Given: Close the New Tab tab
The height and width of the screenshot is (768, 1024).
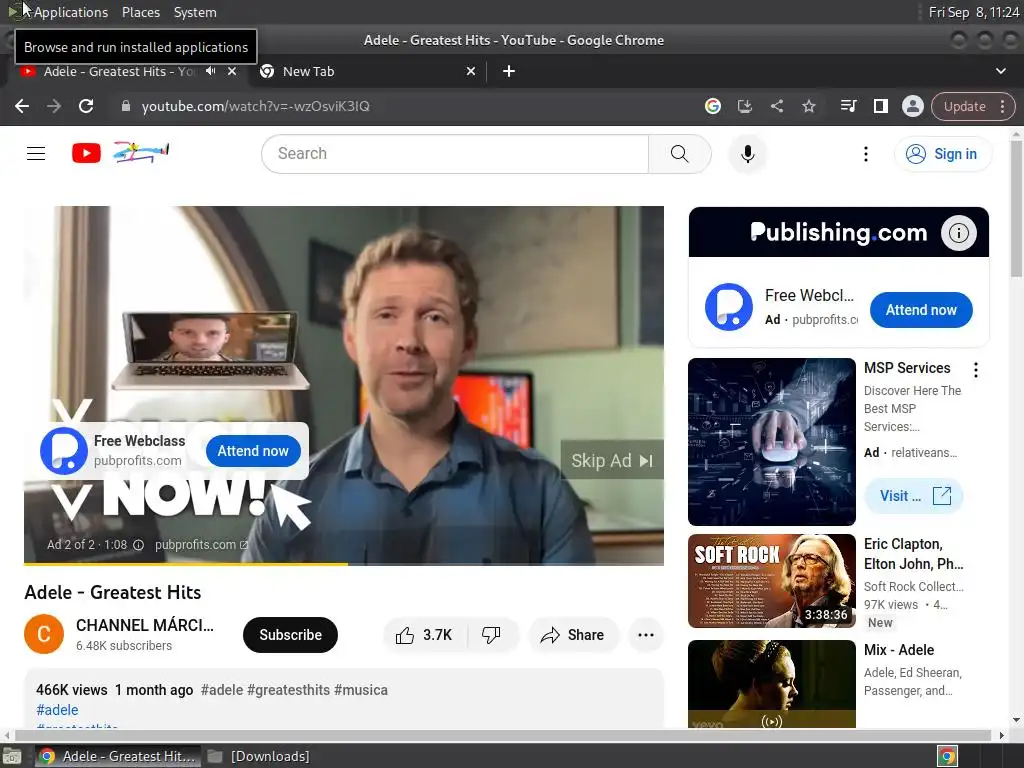Looking at the screenshot, I should (x=471, y=71).
